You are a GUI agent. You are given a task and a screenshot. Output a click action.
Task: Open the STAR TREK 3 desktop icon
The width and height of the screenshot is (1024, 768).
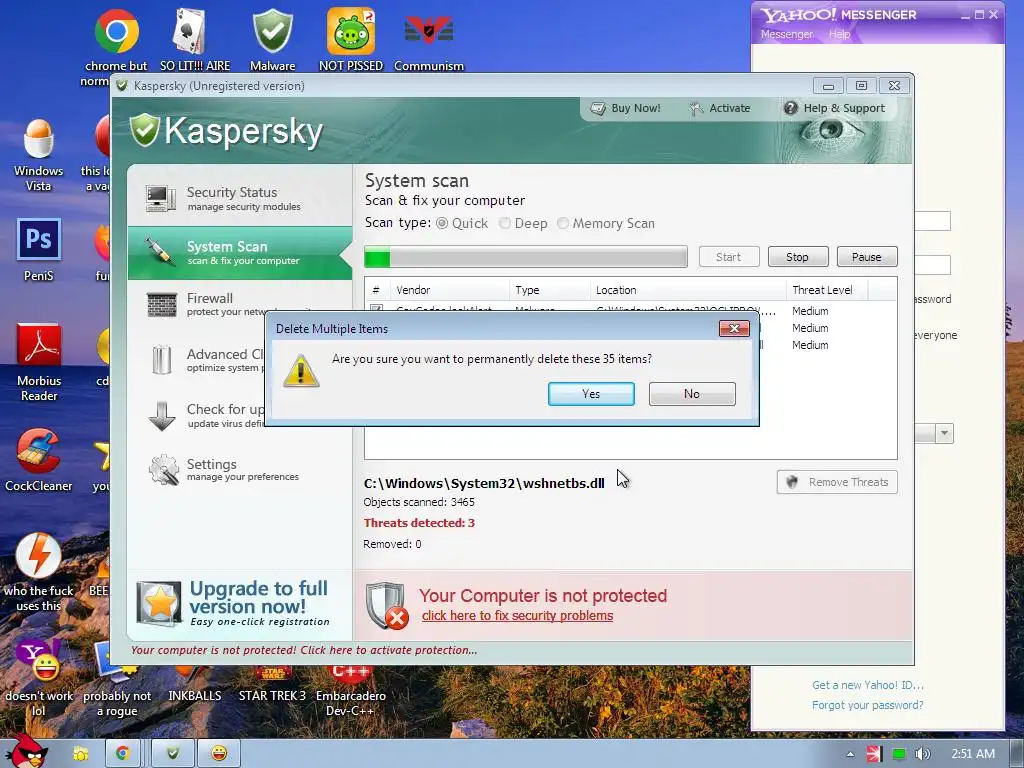pos(272,673)
